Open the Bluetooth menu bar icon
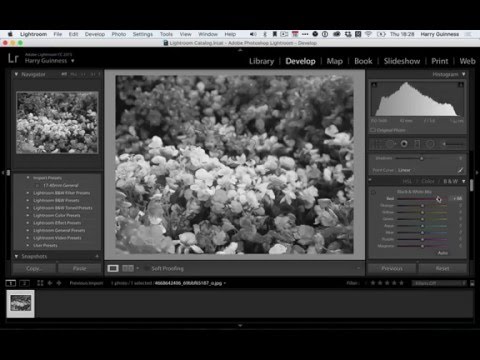480x360 pixels. [x=265, y=34]
